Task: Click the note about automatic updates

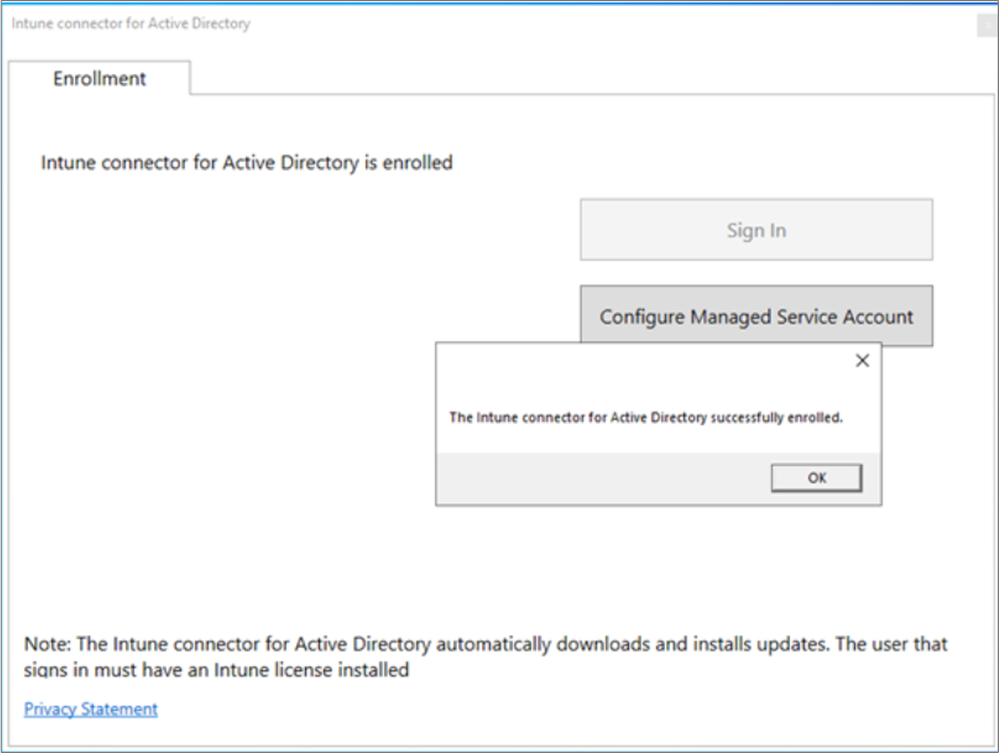Action: coord(485,644)
